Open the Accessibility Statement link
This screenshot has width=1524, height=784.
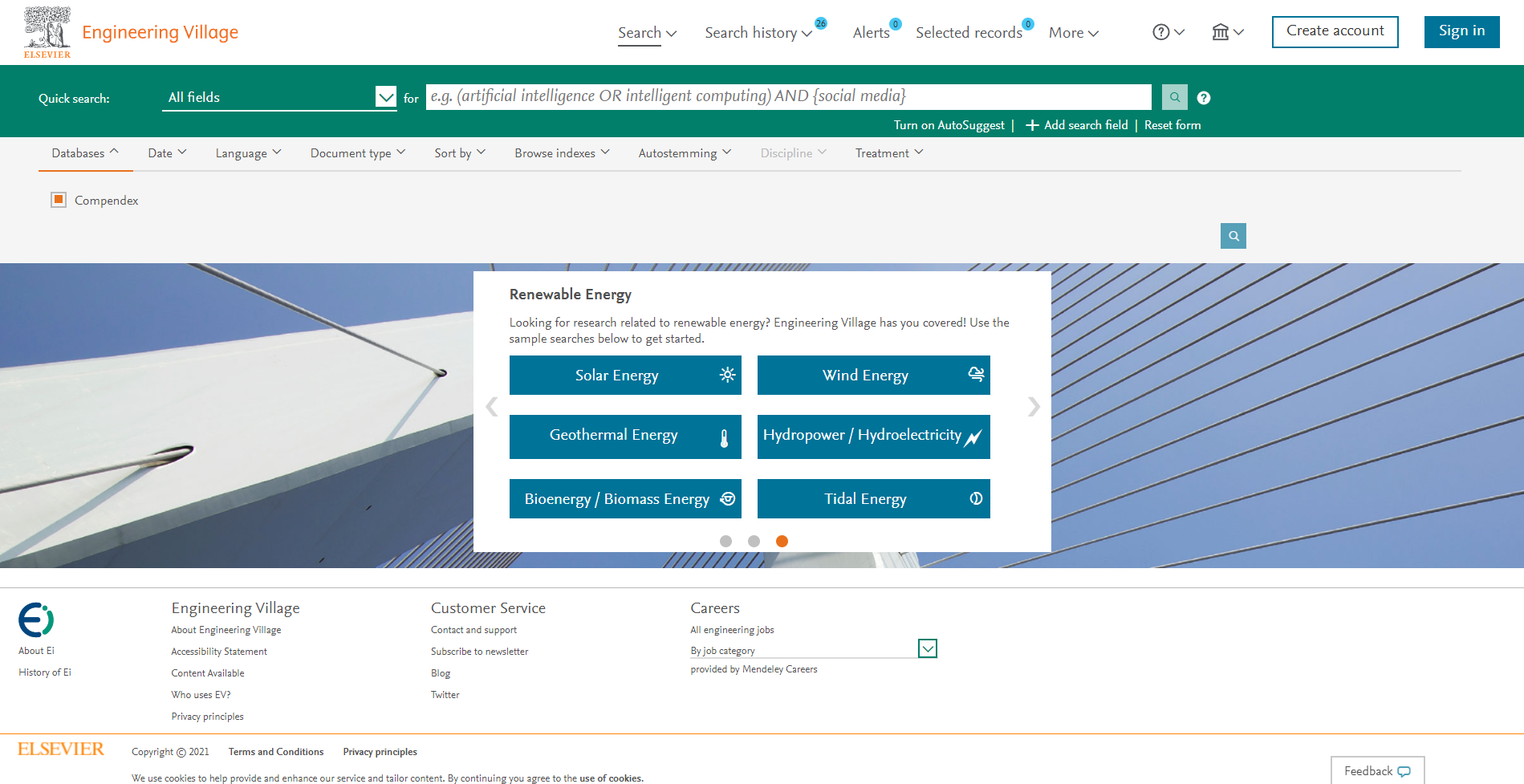(x=219, y=652)
